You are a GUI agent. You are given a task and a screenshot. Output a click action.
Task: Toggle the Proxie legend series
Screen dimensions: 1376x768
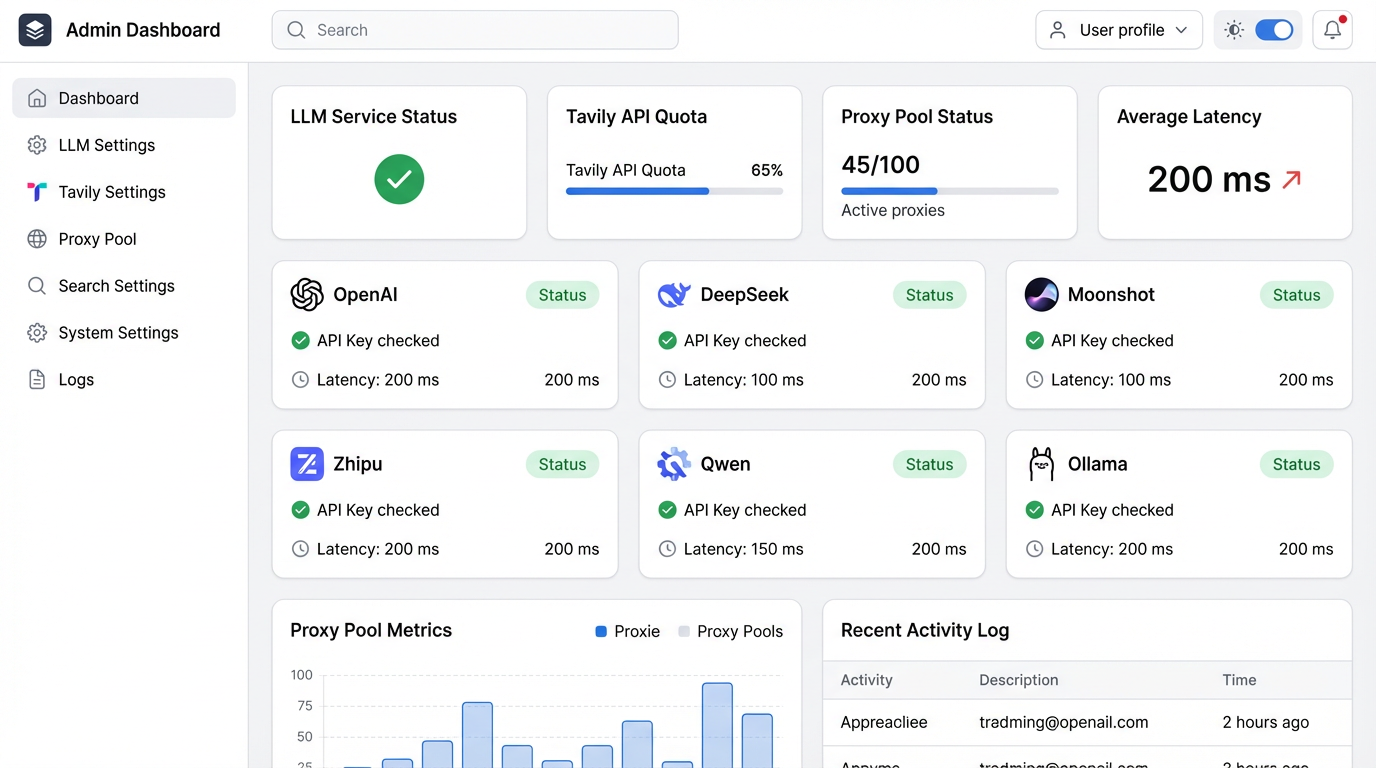627,631
